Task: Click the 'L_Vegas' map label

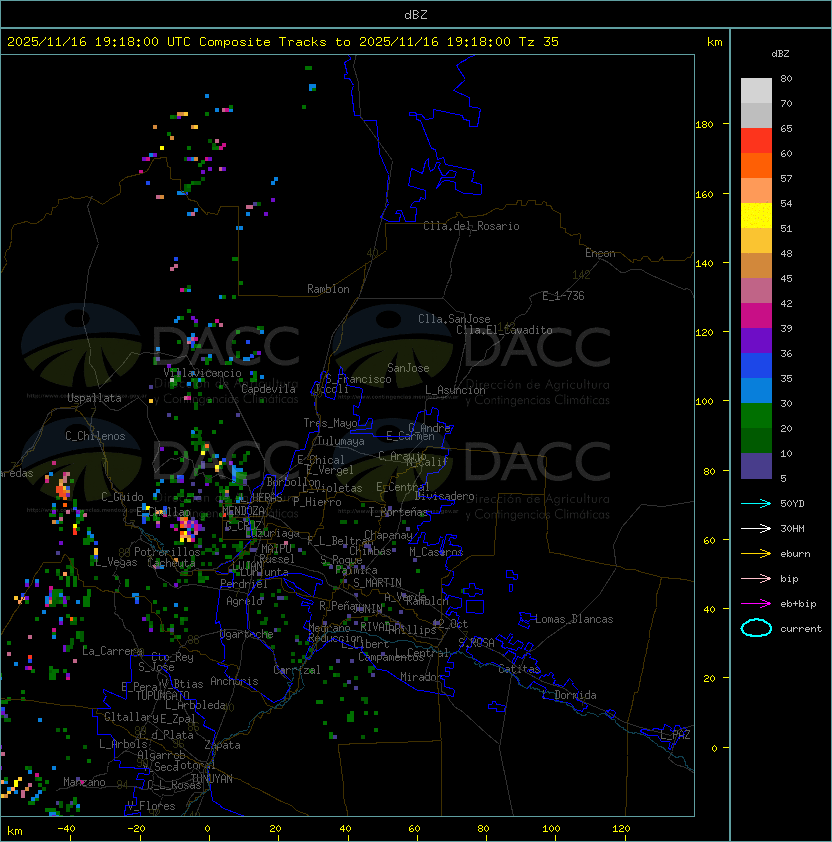Action: coord(116,562)
